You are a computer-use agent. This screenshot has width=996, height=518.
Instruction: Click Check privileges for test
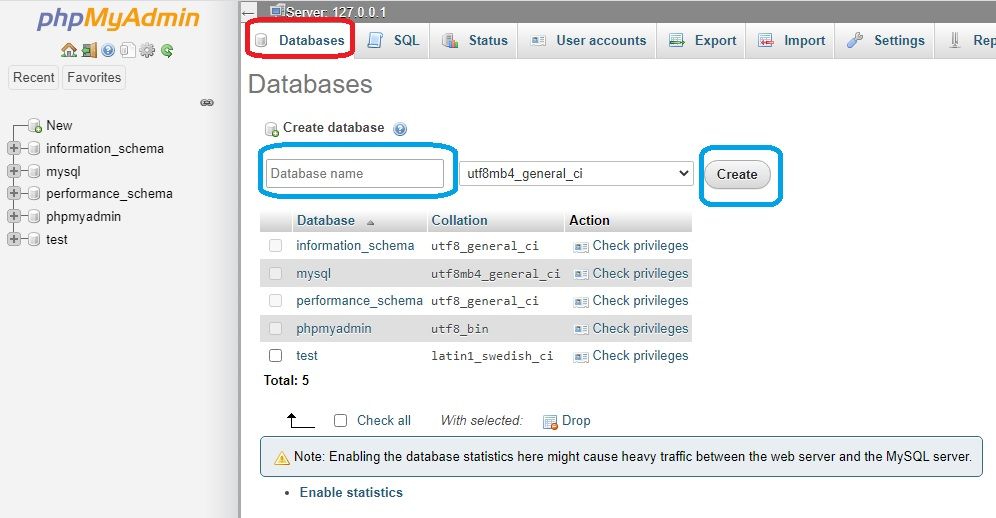point(631,356)
